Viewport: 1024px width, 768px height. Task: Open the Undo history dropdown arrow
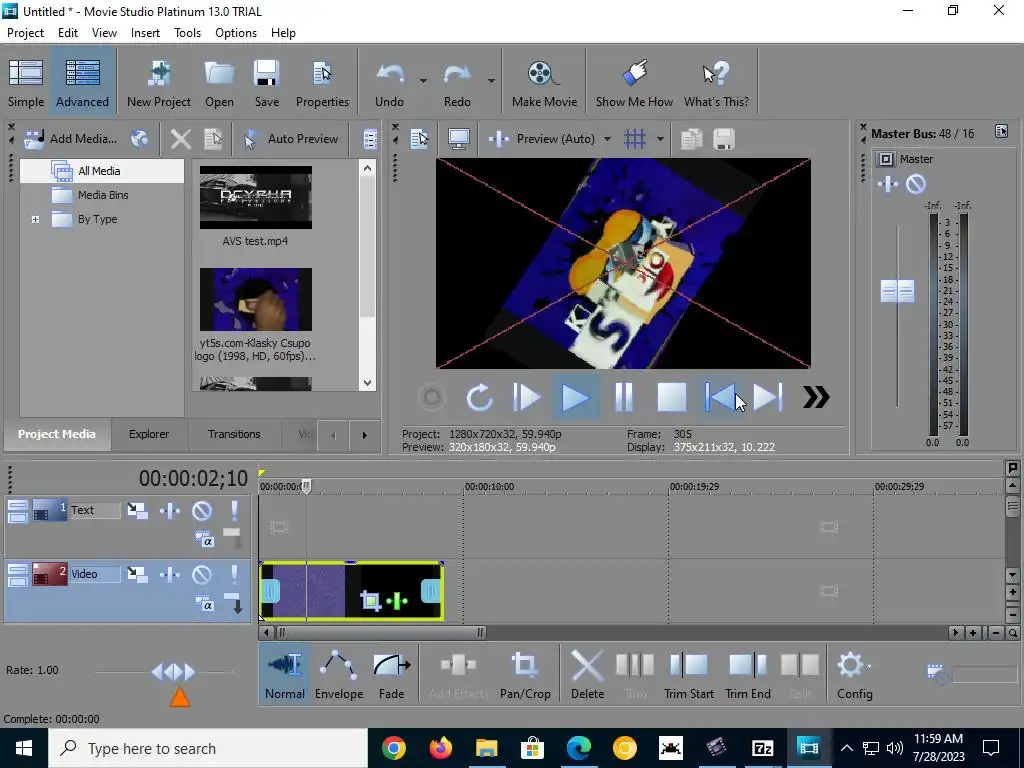coord(423,81)
